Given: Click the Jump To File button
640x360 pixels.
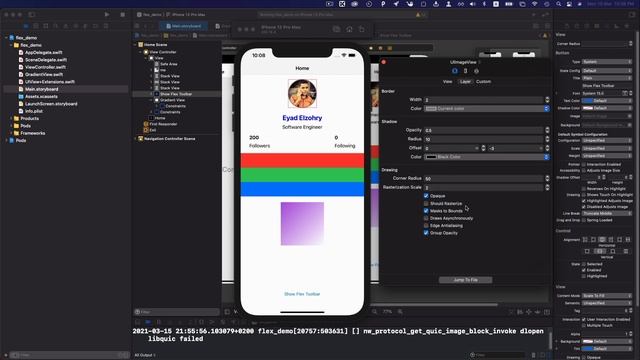Looking at the screenshot, I should pyautogui.click(x=465, y=280).
